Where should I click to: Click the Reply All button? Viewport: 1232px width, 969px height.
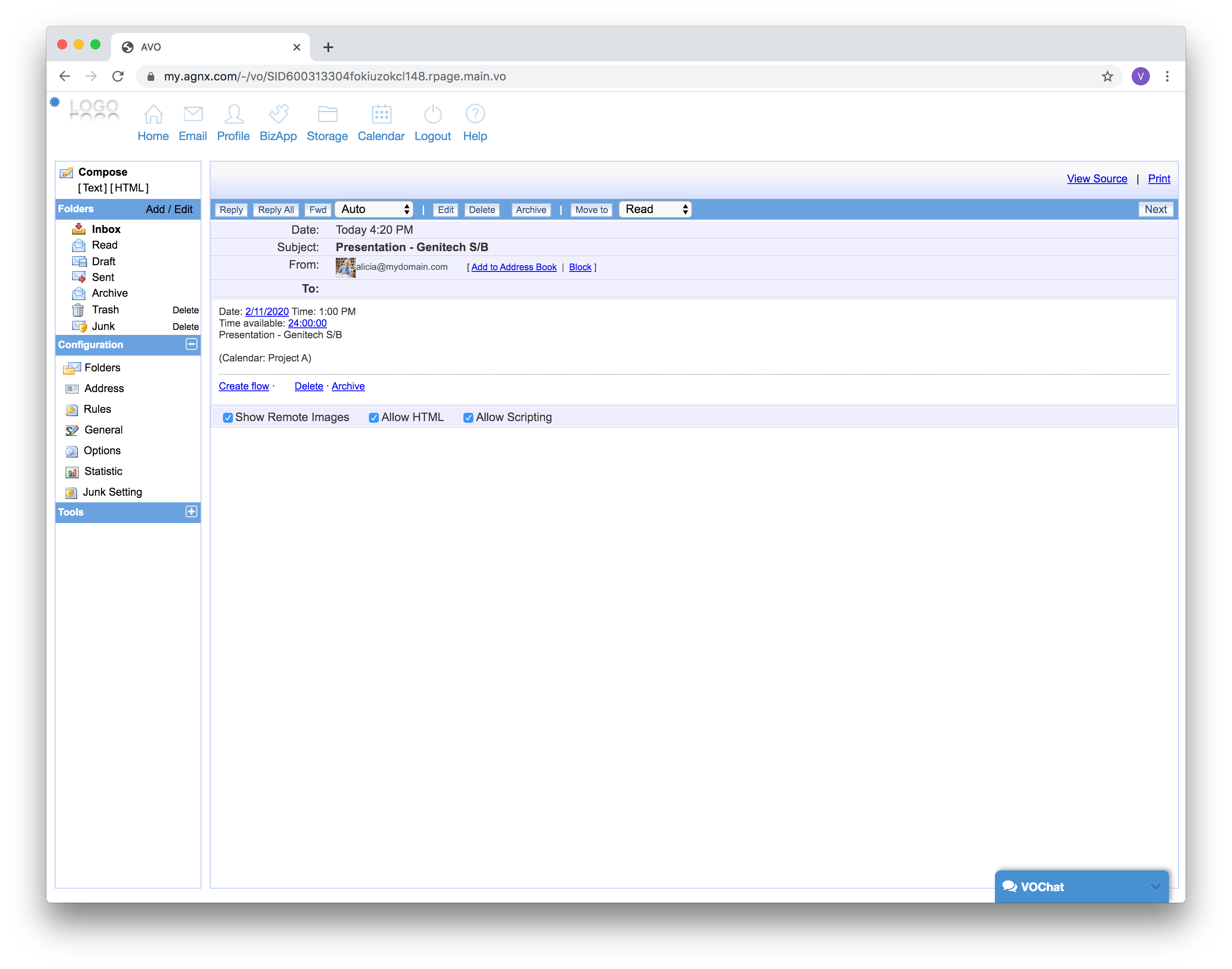coord(276,210)
